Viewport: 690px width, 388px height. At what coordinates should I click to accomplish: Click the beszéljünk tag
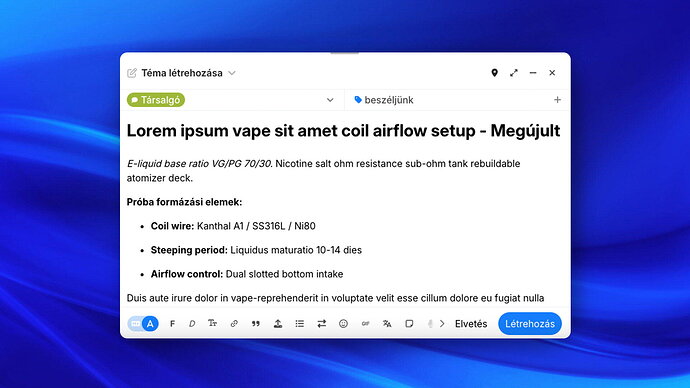coord(384,100)
